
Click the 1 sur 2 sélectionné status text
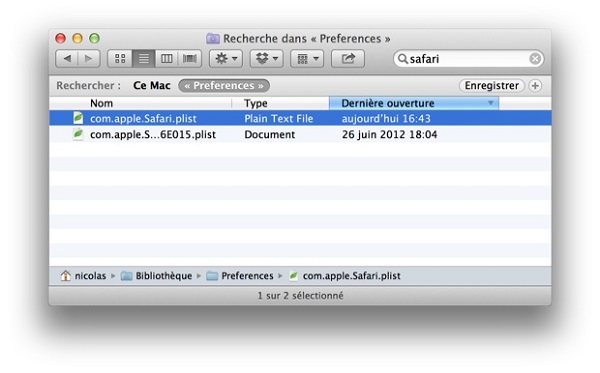[300, 296]
